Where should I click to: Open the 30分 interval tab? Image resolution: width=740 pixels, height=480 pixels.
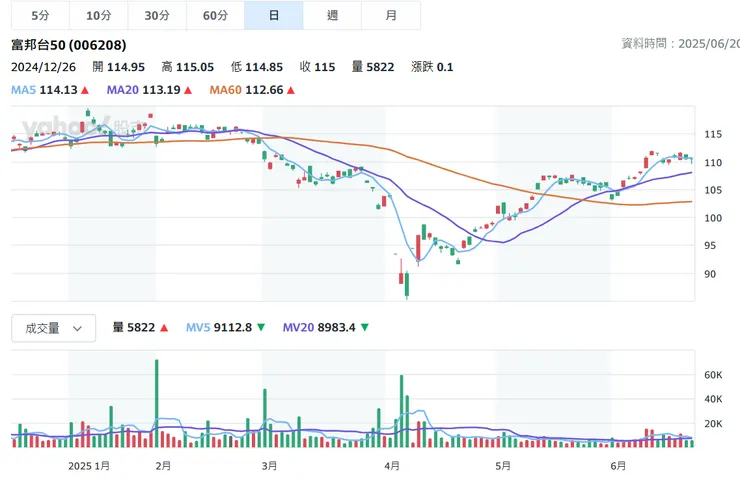pyautogui.click(x=157, y=15)
